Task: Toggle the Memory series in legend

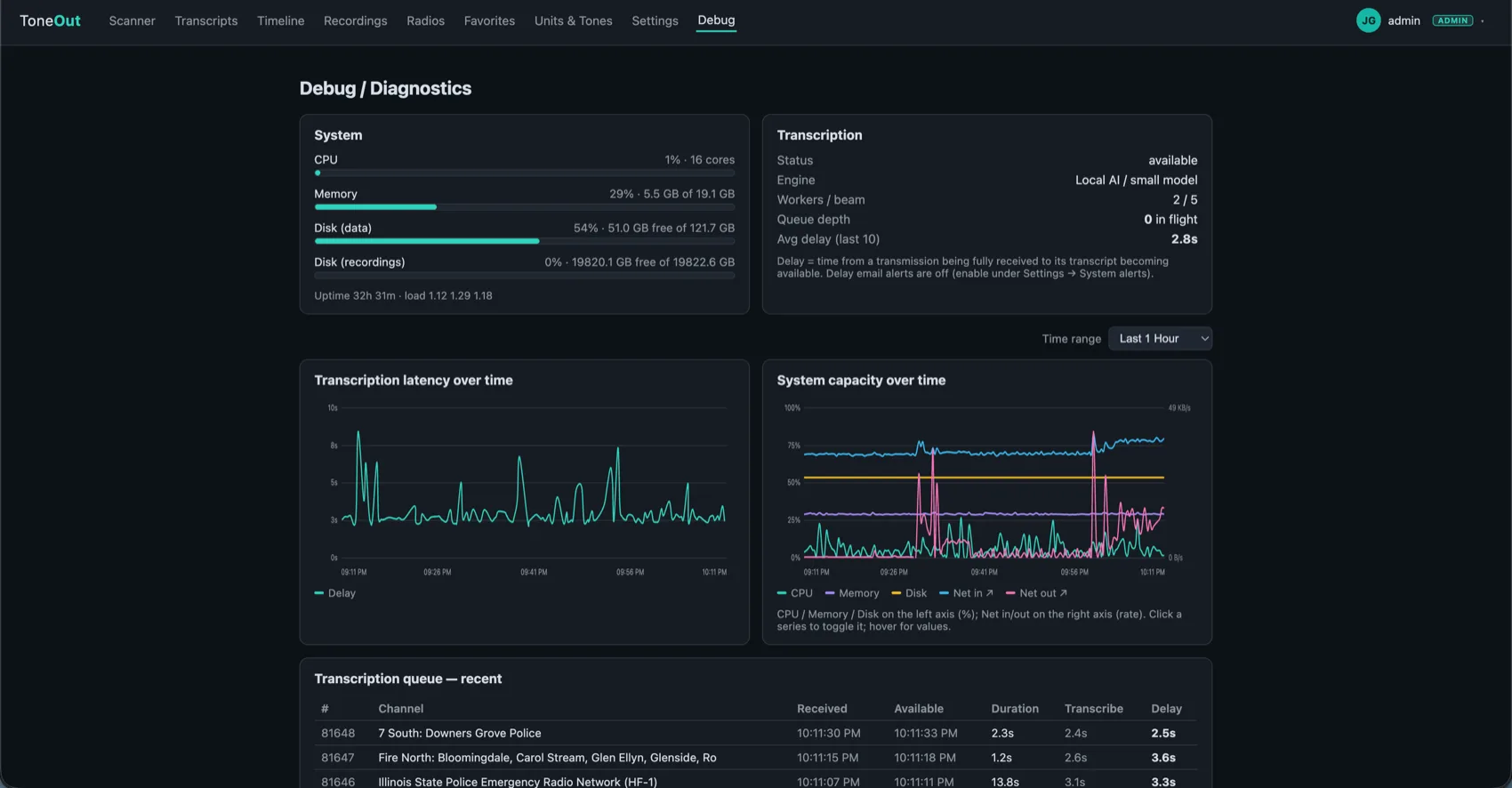Action: point(852,593)
